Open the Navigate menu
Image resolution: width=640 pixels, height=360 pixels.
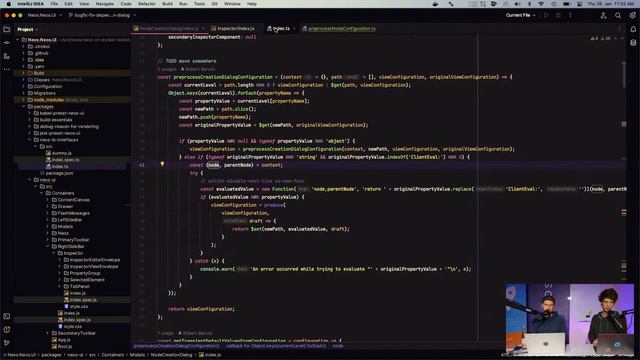pos(104,4)
